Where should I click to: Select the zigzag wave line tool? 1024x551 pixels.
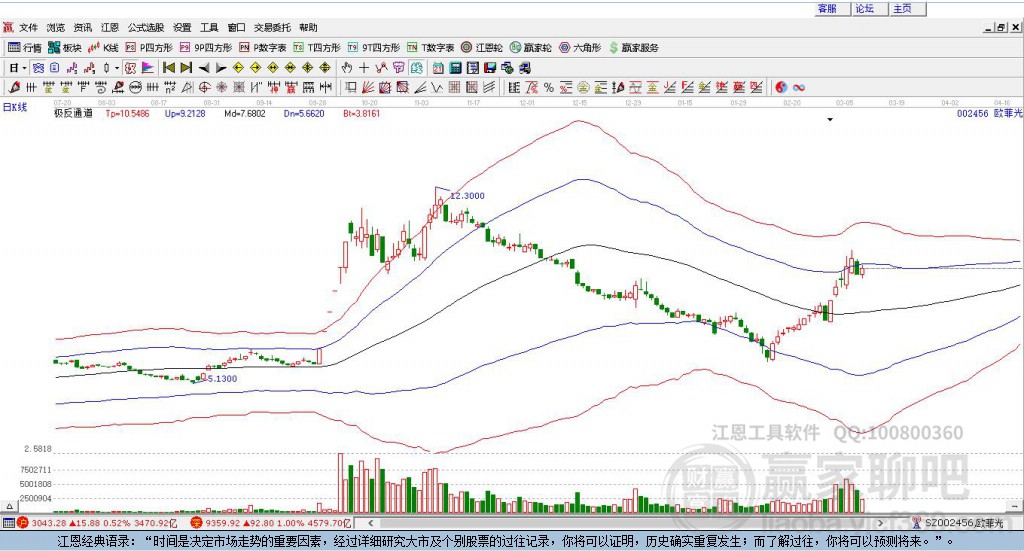pos(437,87)
